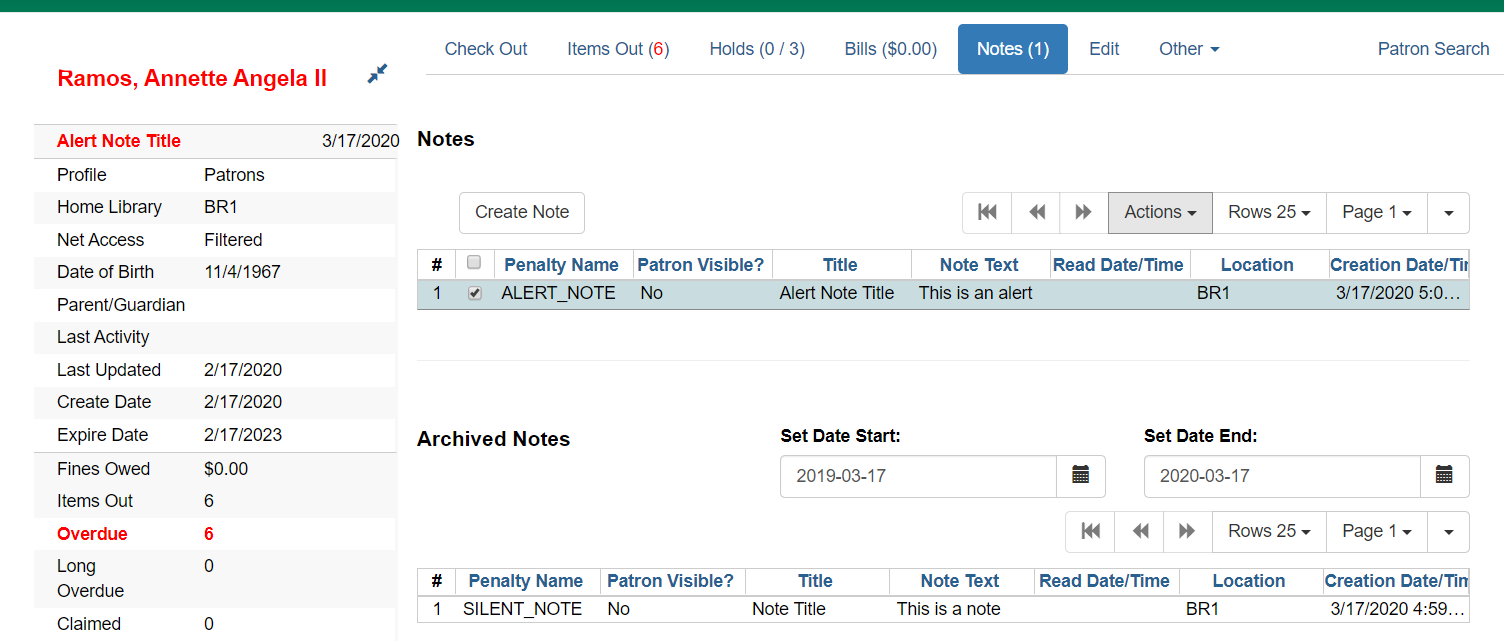This screenshot has height=641, width=1504.
Task: Click the Set Date Start input field
Action: coord(917,476)
